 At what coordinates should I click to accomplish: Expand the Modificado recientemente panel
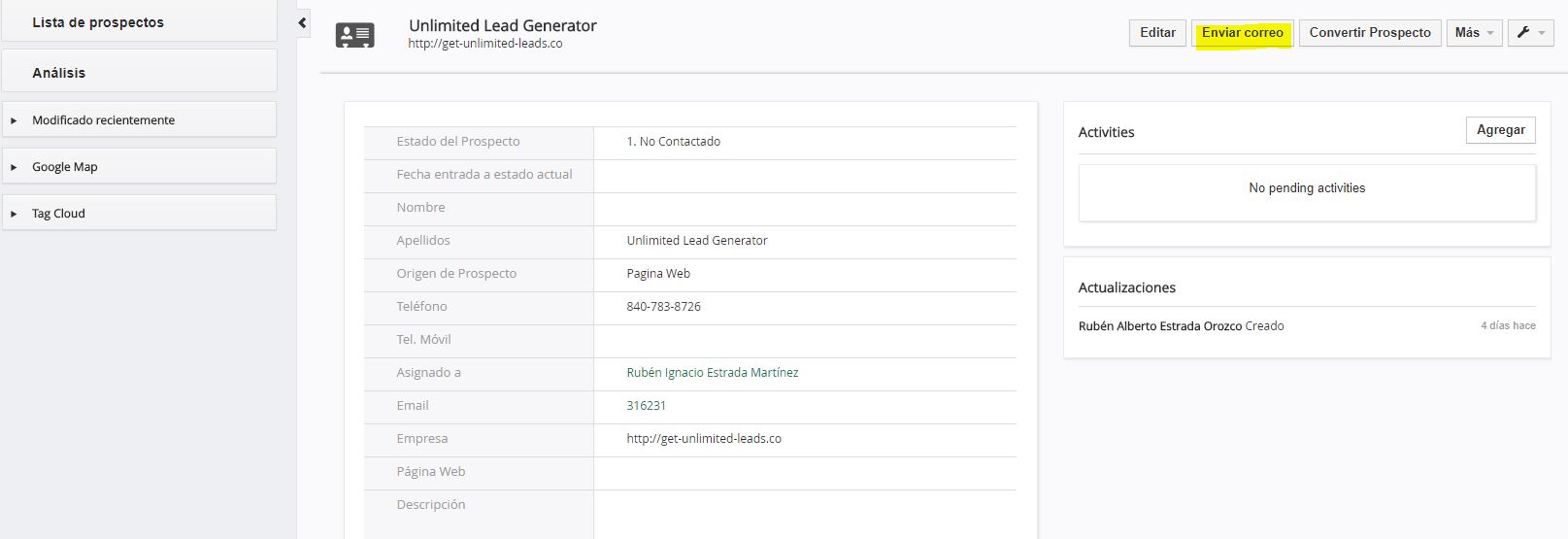tap(139, 119)
